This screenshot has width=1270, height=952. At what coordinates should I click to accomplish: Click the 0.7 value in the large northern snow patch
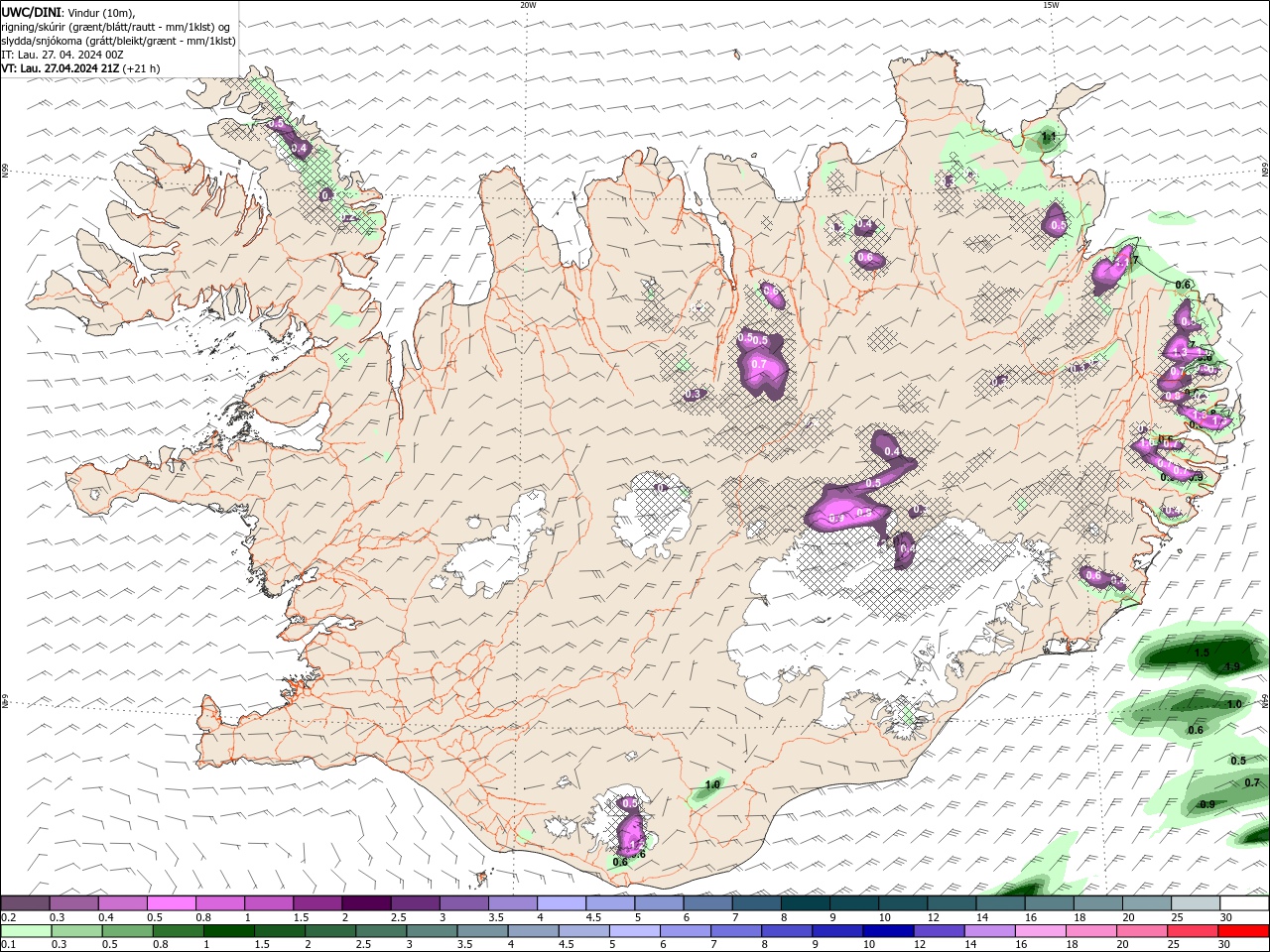(759, 364)
